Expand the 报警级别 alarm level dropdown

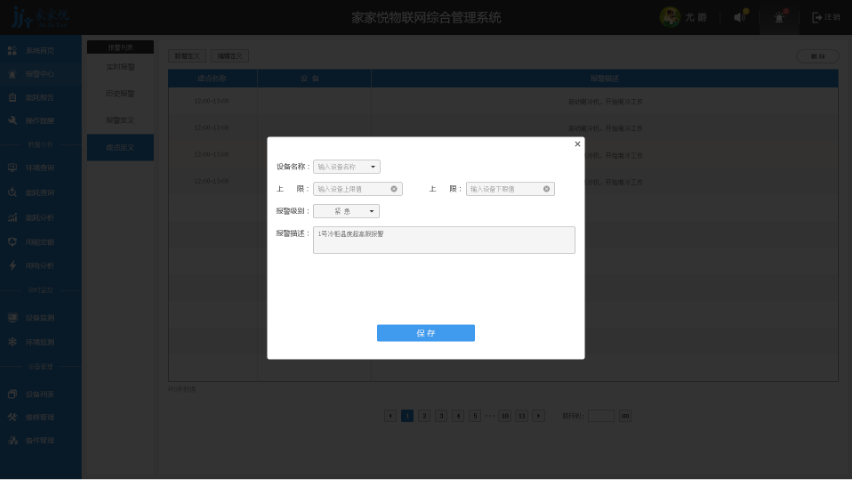pos(346,211)
